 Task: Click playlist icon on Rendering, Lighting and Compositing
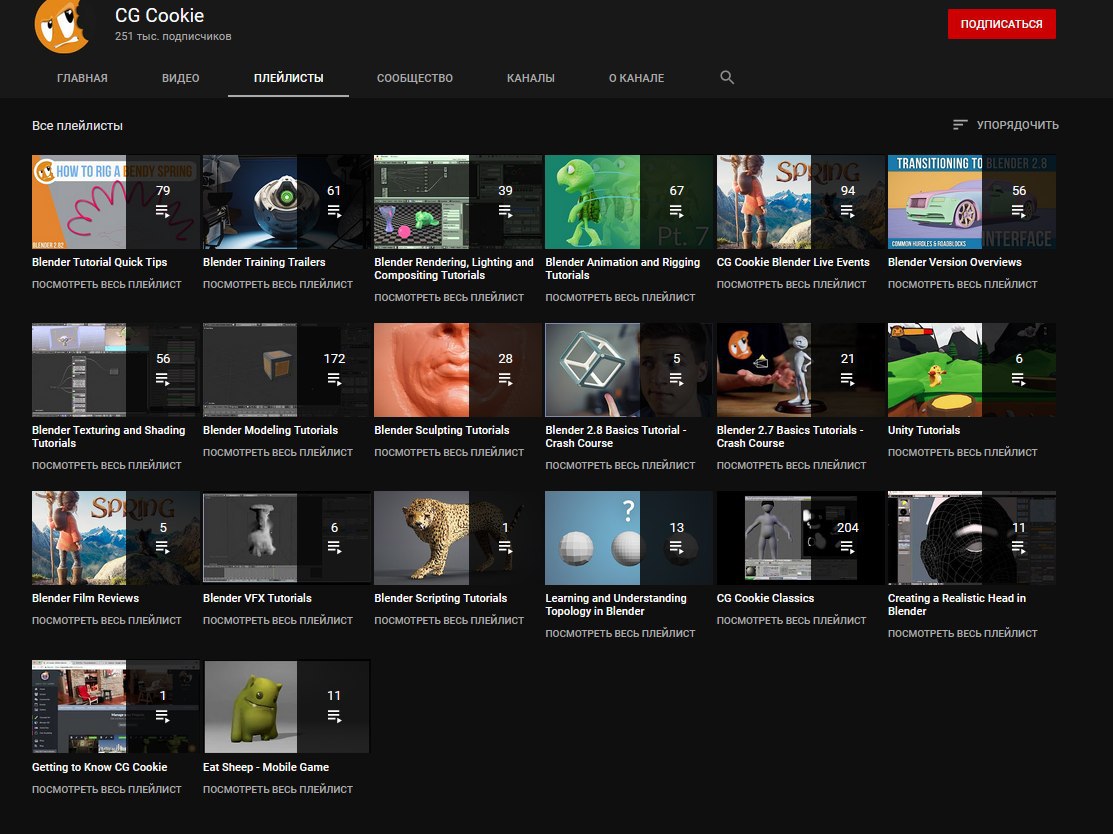tap(505, 212)
